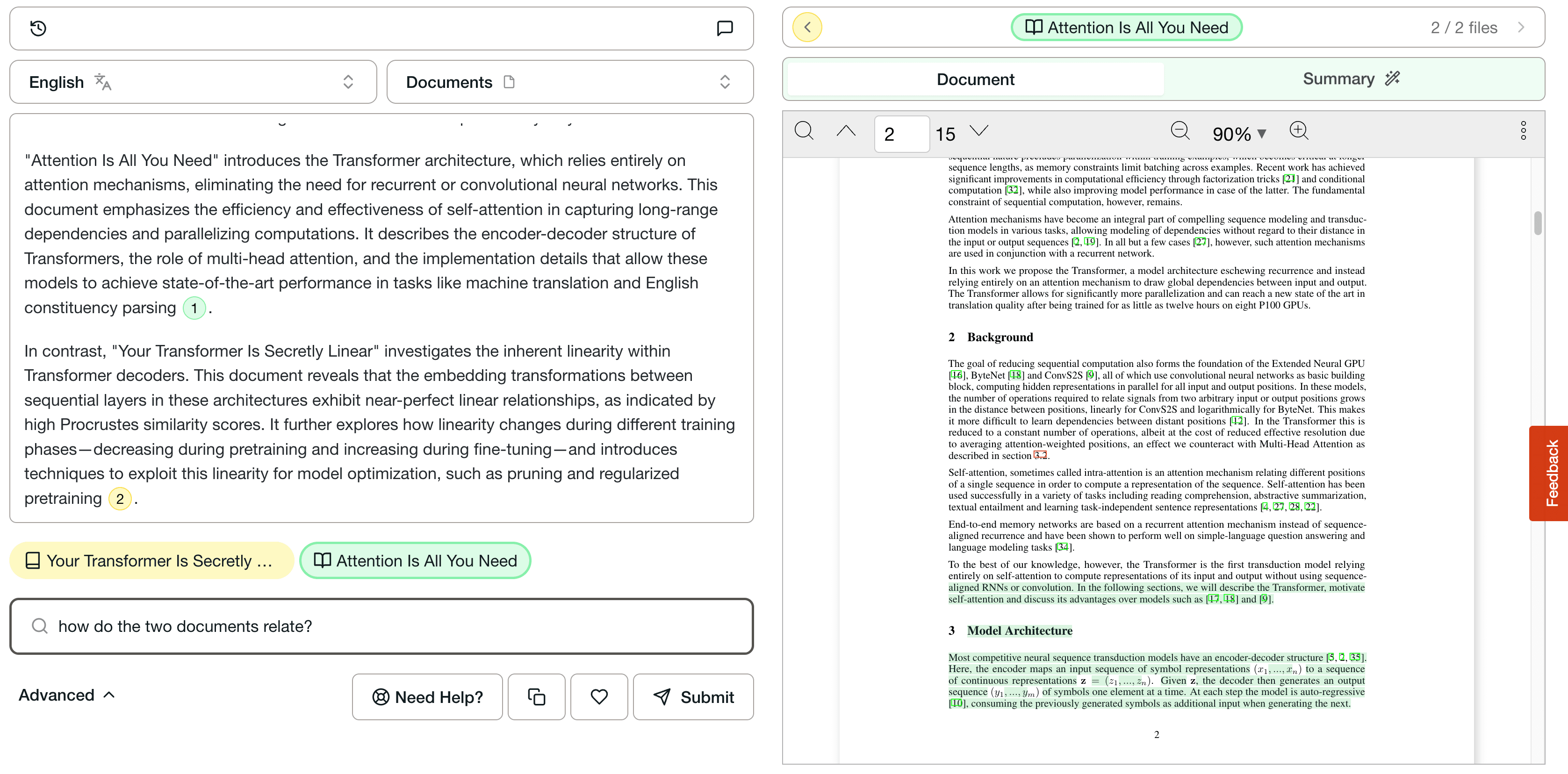Viewport: 1568px width, 774px height.
Task: Switch to the Document tab
Action: pyautogui.click(x=975, y=79)
